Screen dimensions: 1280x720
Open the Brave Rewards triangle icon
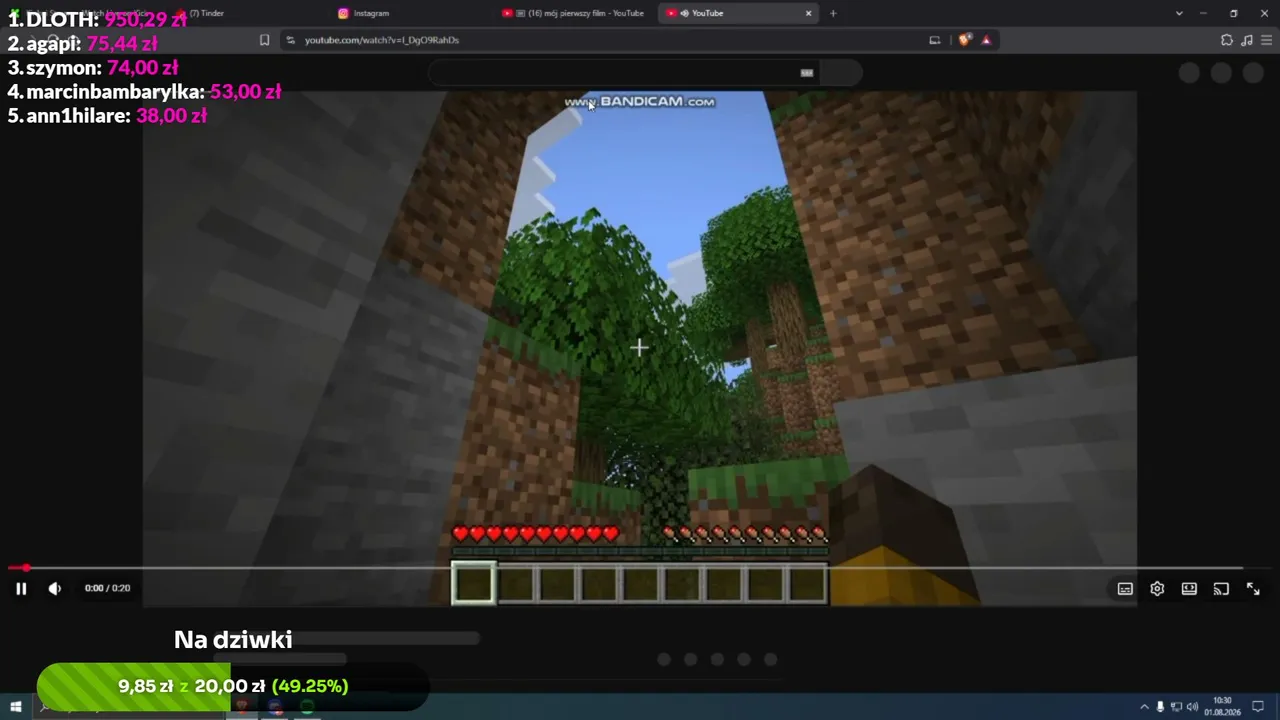[x=987, y=40]
